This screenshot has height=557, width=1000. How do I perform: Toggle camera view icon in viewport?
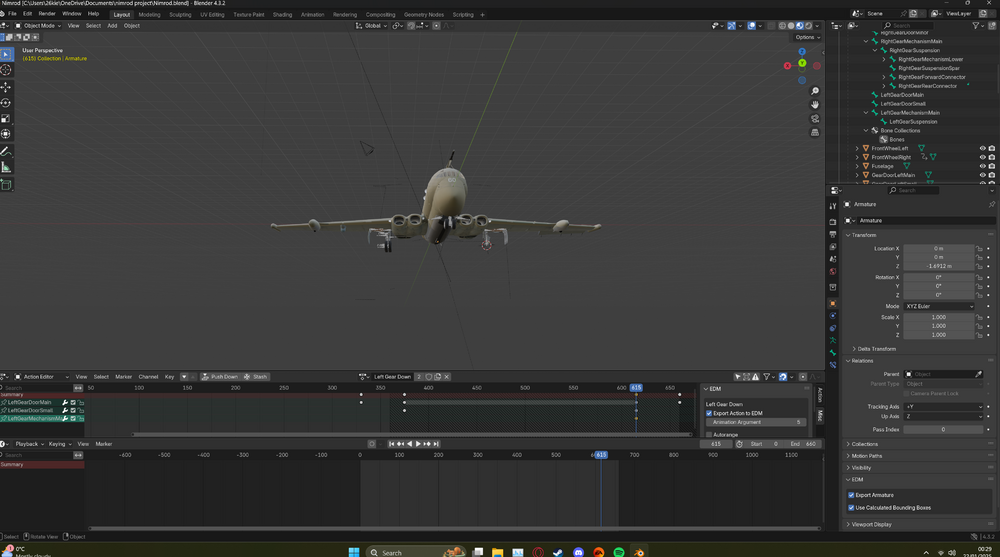[815, 118]
